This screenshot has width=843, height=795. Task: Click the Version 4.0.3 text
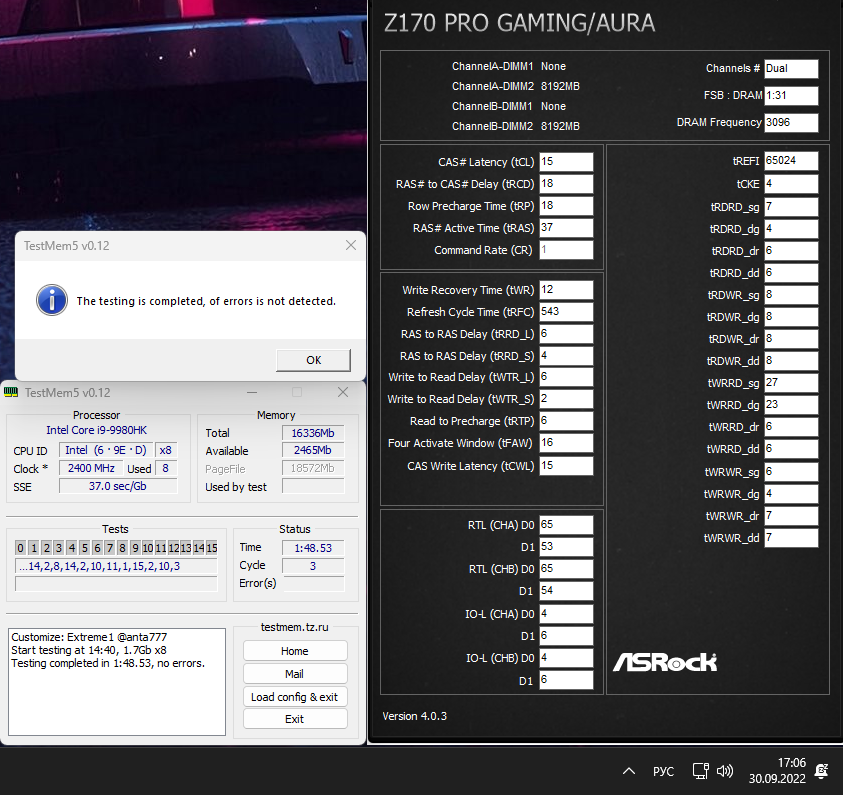tap(414, 716)
